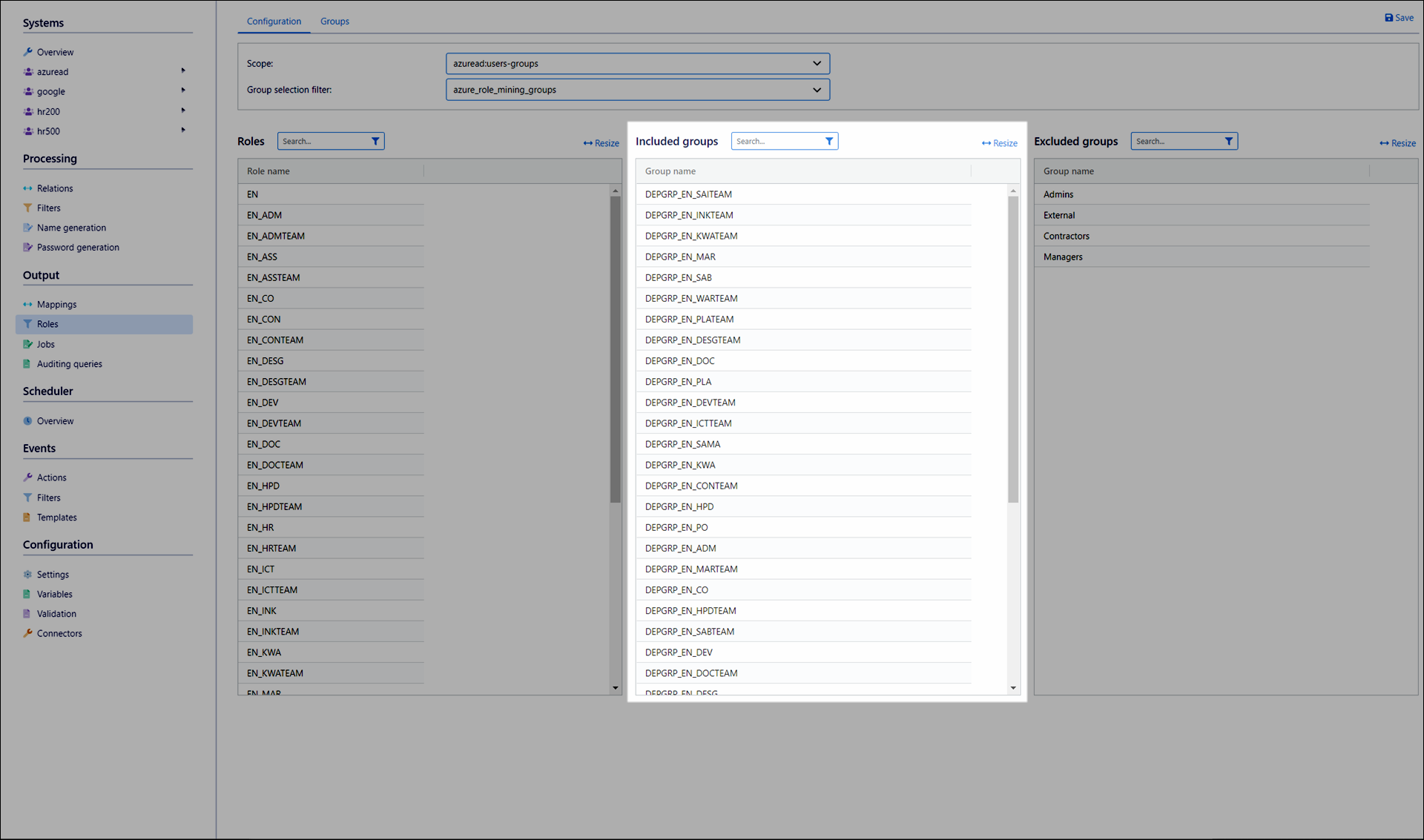This screenshot has height=840, width=1424.
Task: Click the Save disk icon
Action: tap(1388, 18)
